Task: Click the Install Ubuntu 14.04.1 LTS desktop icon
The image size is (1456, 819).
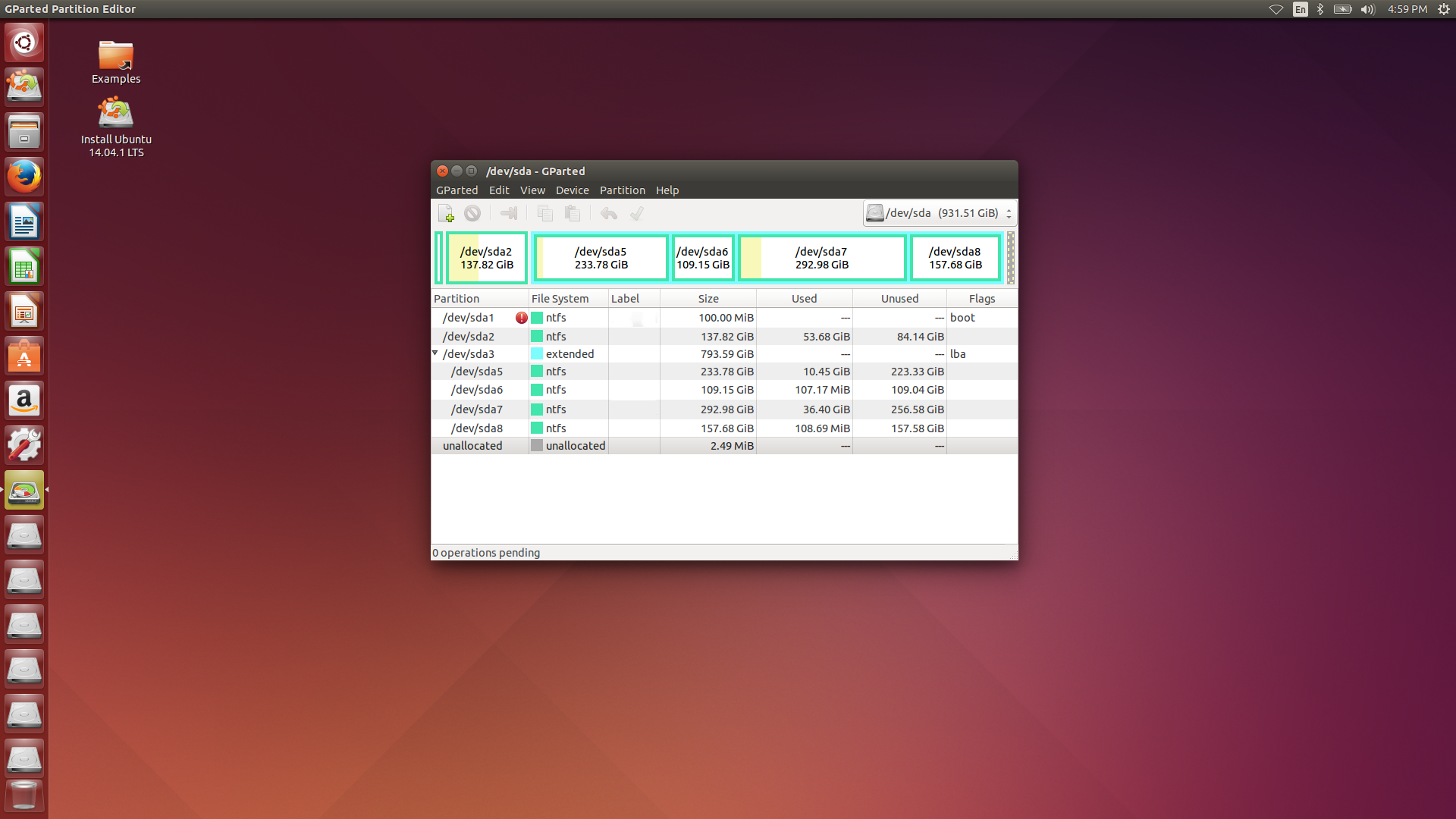Action: [116, 126]
